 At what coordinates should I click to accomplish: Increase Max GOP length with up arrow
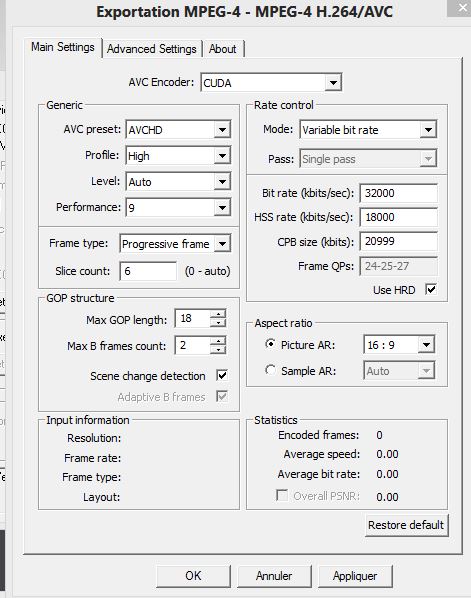pos(218,314)
